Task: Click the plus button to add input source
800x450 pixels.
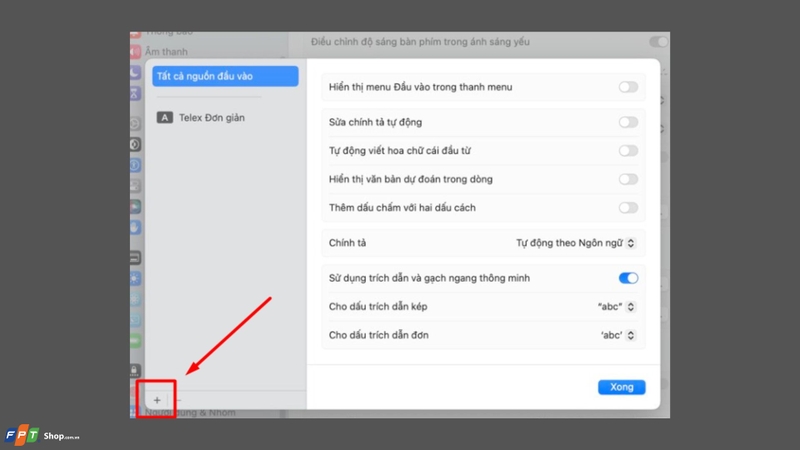Action: 157,400
